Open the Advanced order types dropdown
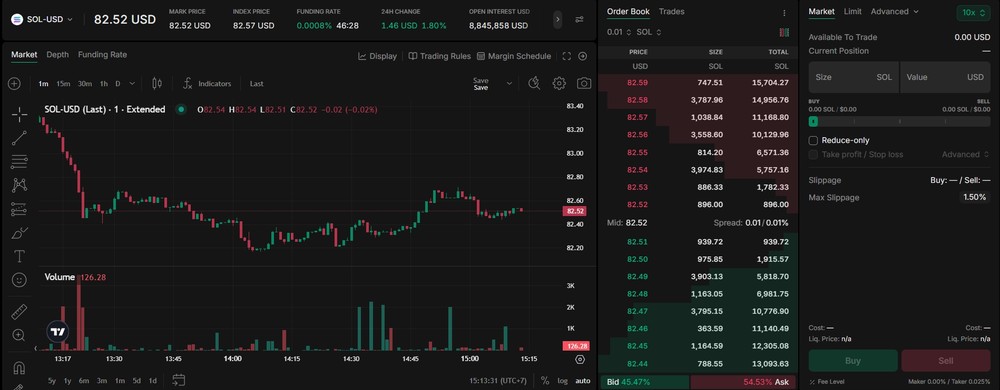This screenshot has height=390, width=1000. [x=894, y=11]
